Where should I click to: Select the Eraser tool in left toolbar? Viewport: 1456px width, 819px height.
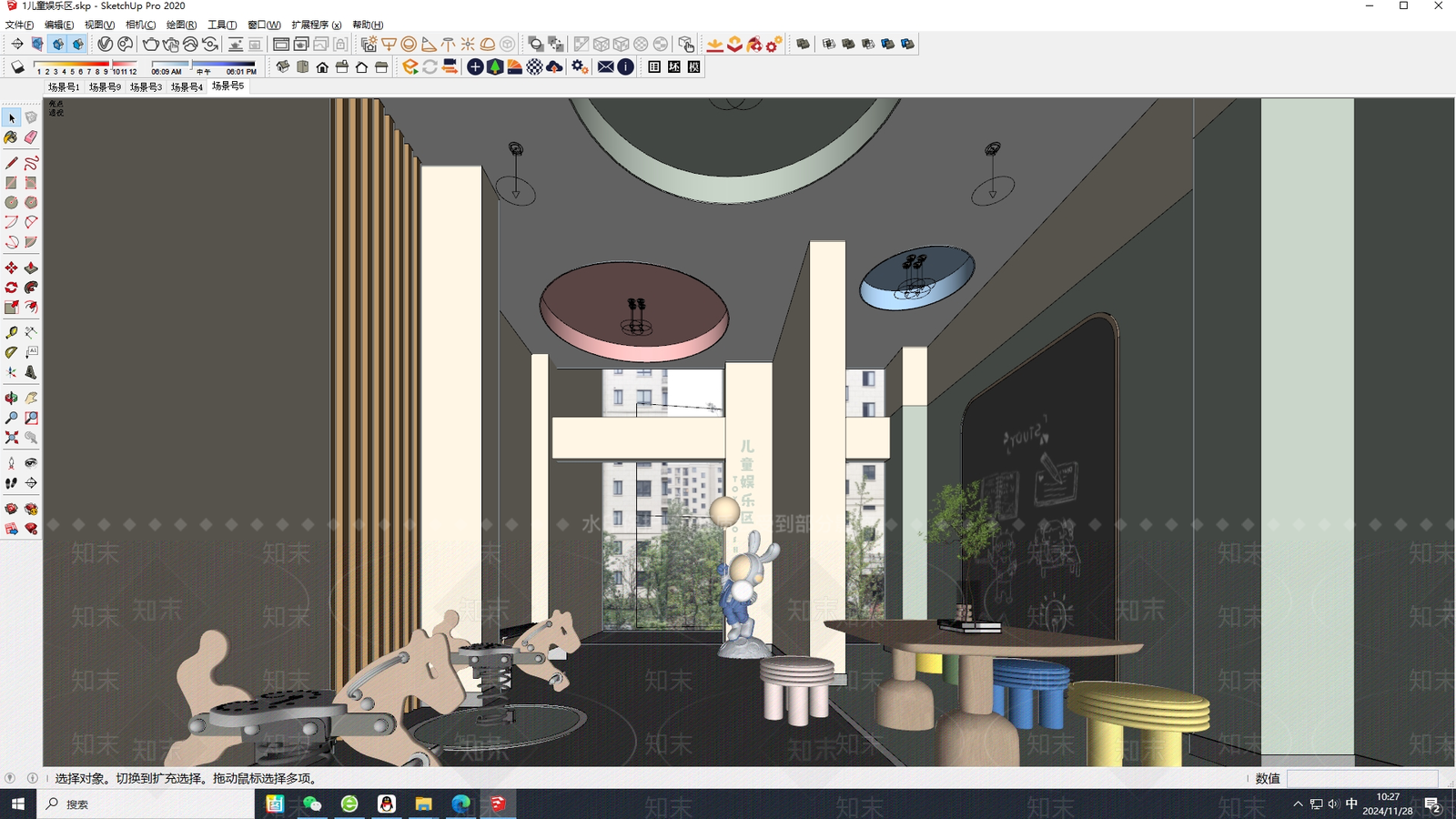coord(31,137)
